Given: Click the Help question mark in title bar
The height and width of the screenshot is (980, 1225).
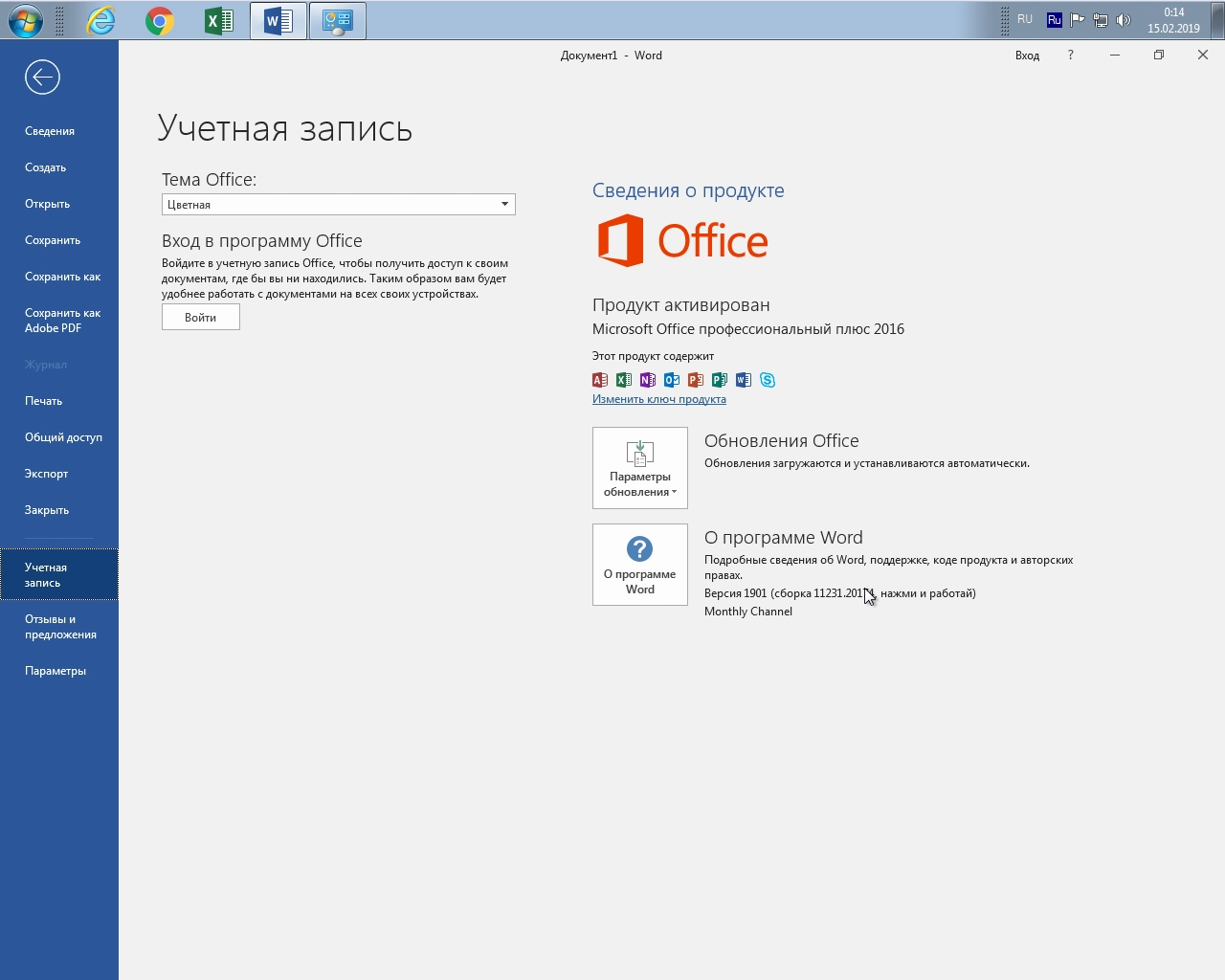Looking at the screenshot, I should point(1070,56).
